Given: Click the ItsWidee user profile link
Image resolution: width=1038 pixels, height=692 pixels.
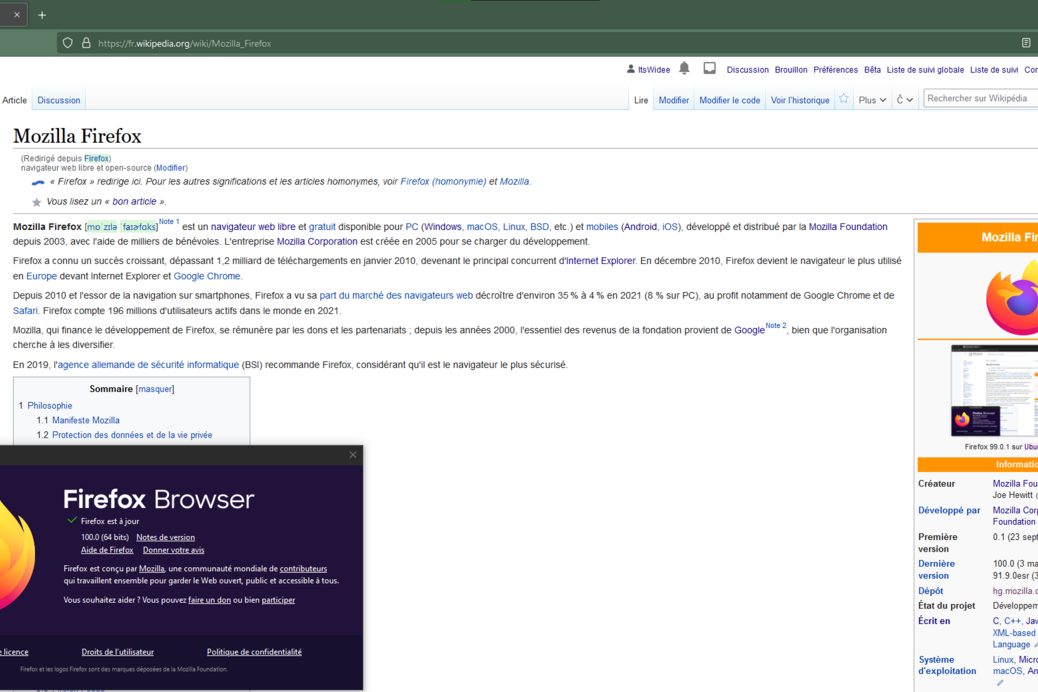Looking at the screenshot, I should point(653,70).
